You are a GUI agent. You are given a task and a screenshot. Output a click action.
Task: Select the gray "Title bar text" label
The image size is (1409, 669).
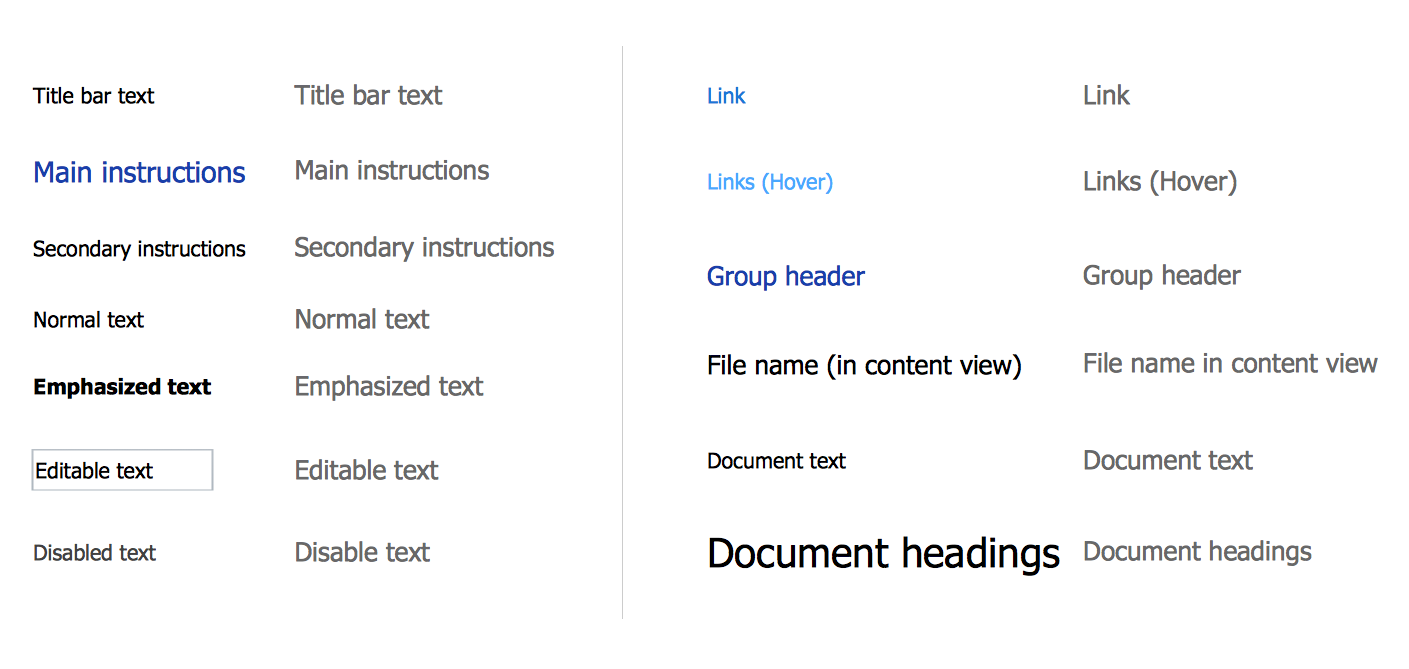pyautogui.click(x=368, y=95)
